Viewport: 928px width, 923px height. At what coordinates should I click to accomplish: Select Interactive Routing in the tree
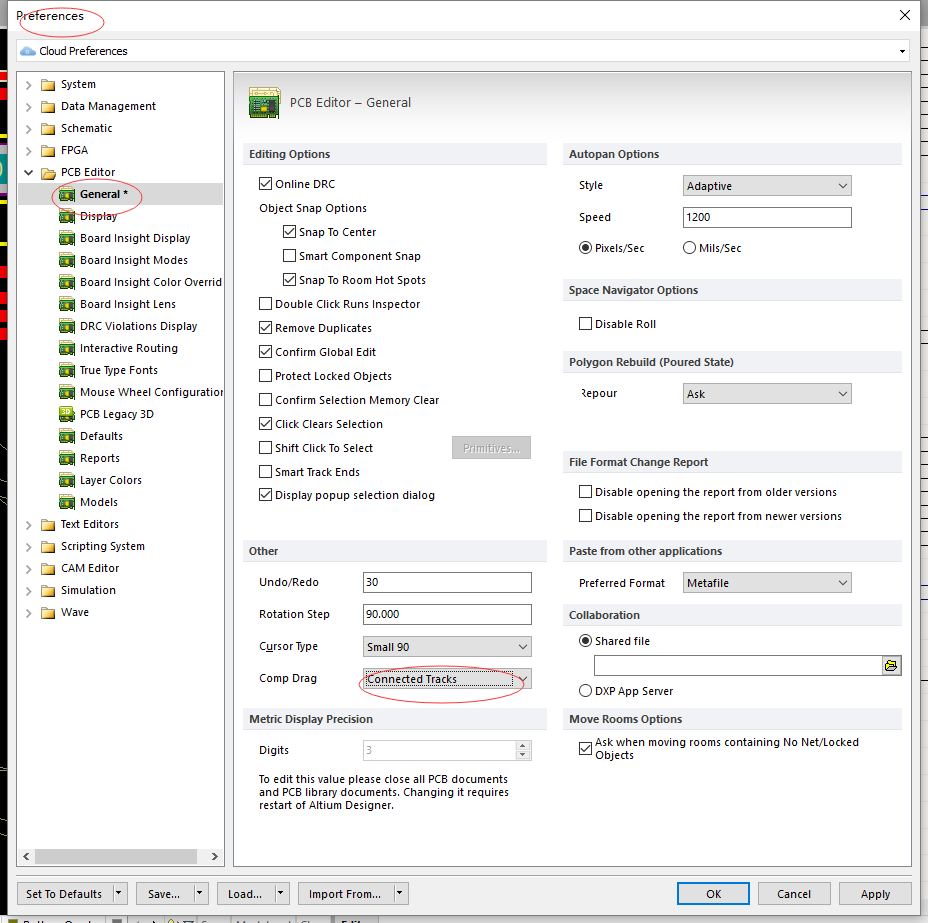click(128, 348)
